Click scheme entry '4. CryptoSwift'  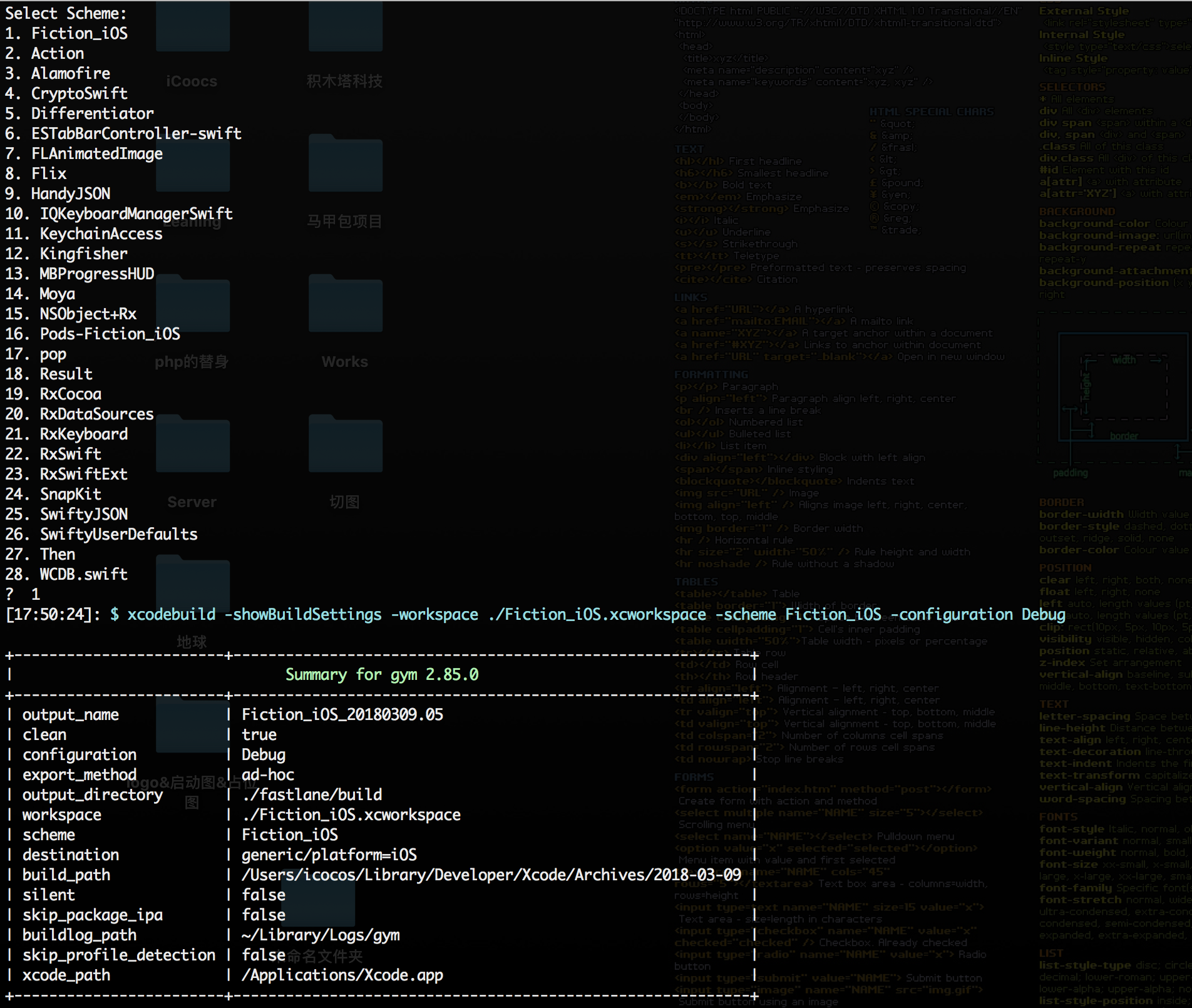(x=66, y=93)
